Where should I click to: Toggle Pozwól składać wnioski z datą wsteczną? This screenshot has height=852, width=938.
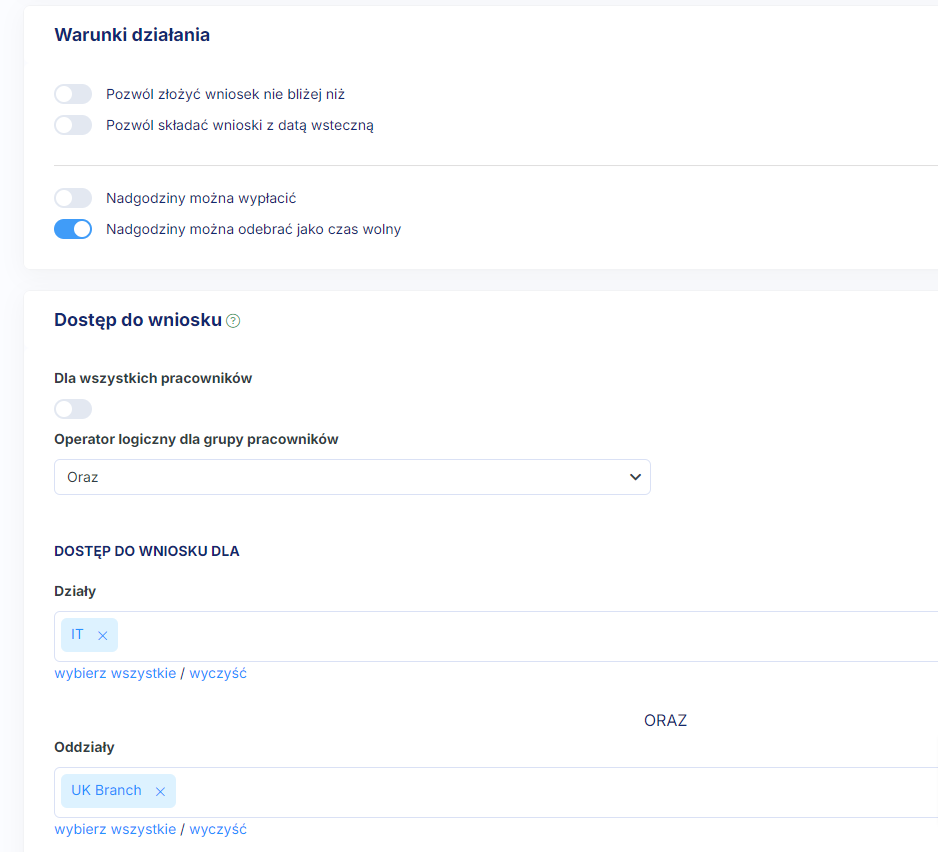click(73, 125)
